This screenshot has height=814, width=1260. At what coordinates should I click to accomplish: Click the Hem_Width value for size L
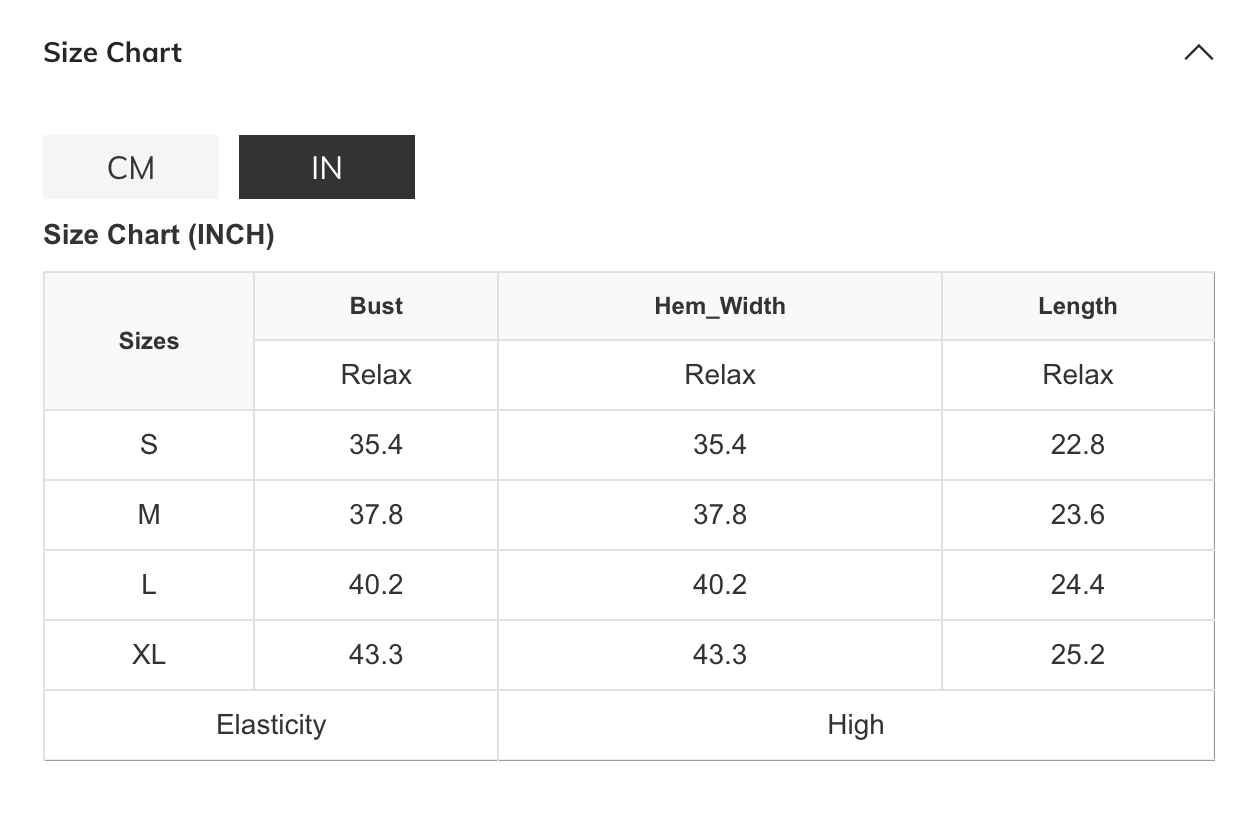tap(720, 585)
